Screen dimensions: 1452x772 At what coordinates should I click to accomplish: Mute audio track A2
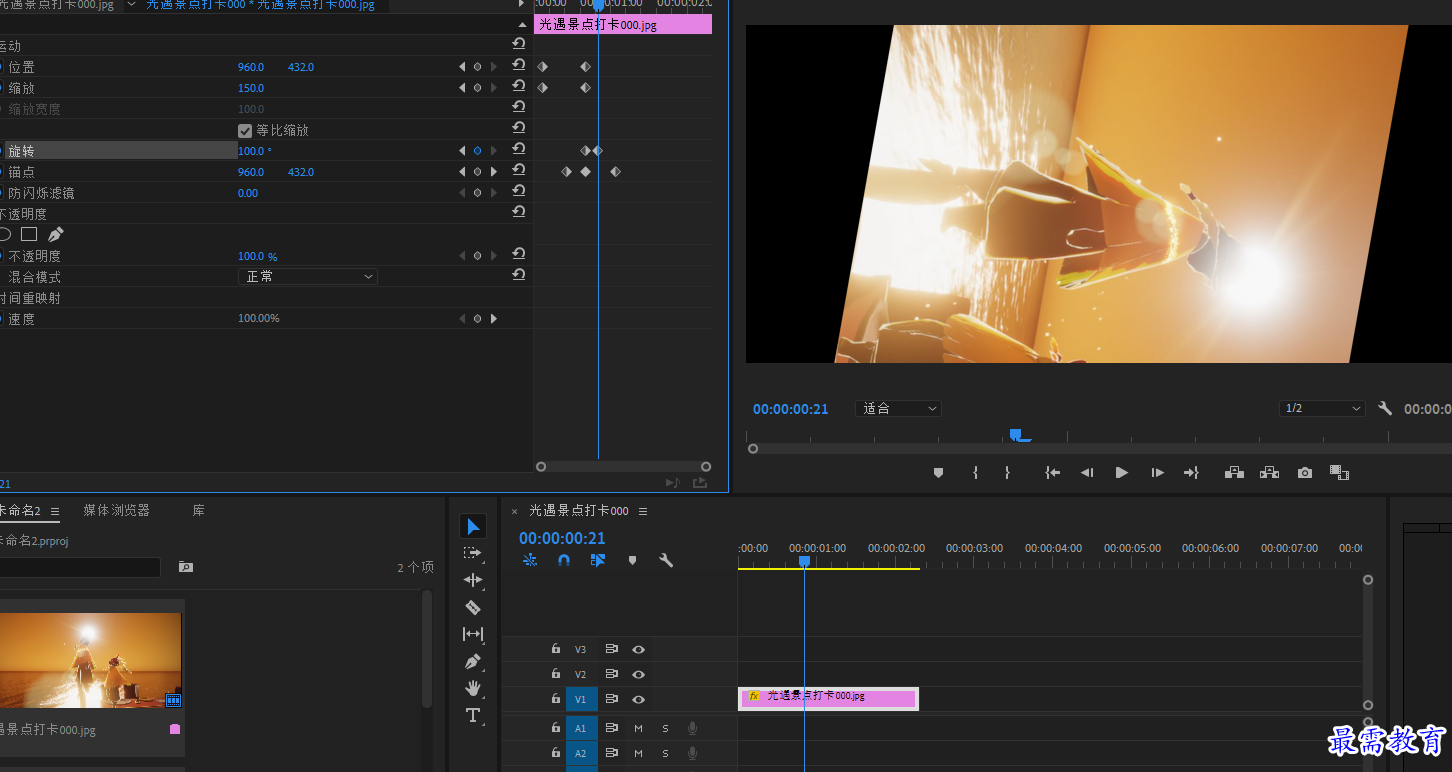pos(638,753)
